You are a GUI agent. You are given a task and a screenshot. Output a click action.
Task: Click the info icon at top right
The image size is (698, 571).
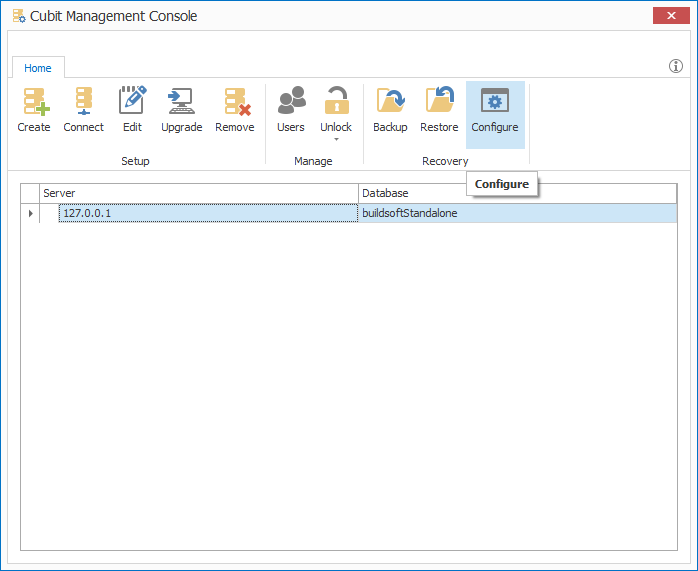pos(676,66)
